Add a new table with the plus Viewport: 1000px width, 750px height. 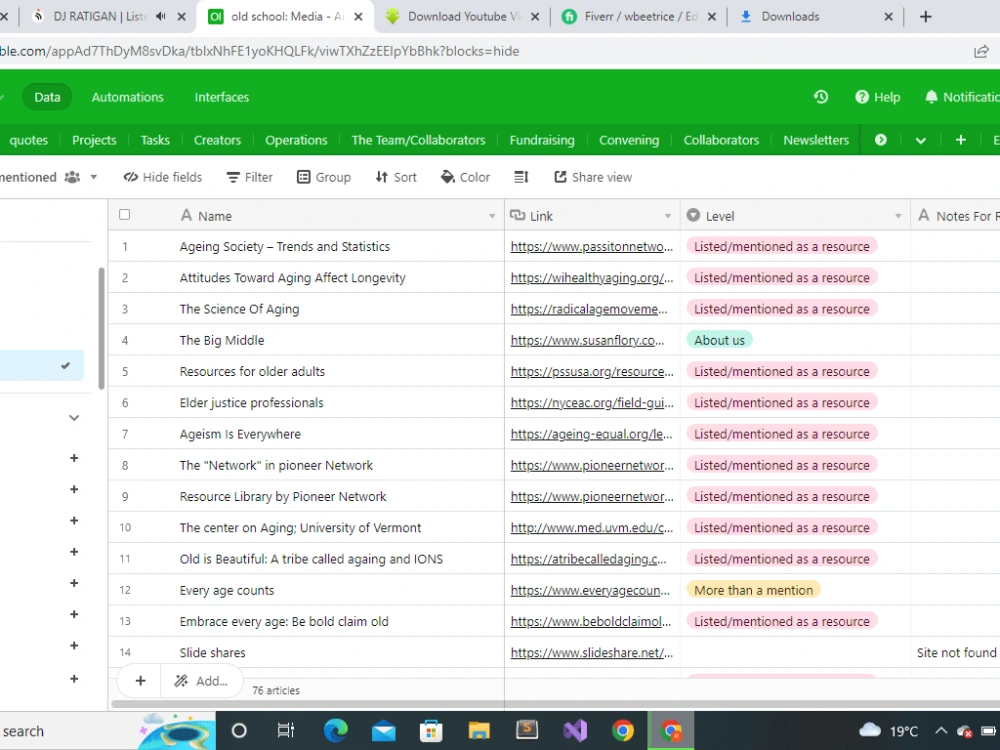tap(960, 140)
